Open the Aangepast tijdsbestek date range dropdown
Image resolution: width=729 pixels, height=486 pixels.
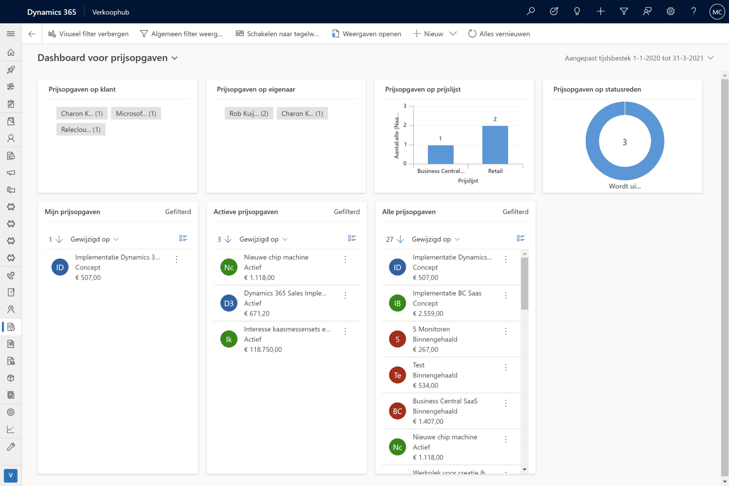639,58
